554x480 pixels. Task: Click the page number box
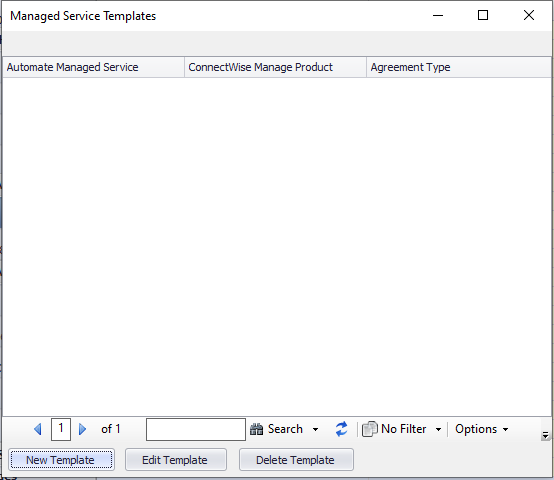61,429
